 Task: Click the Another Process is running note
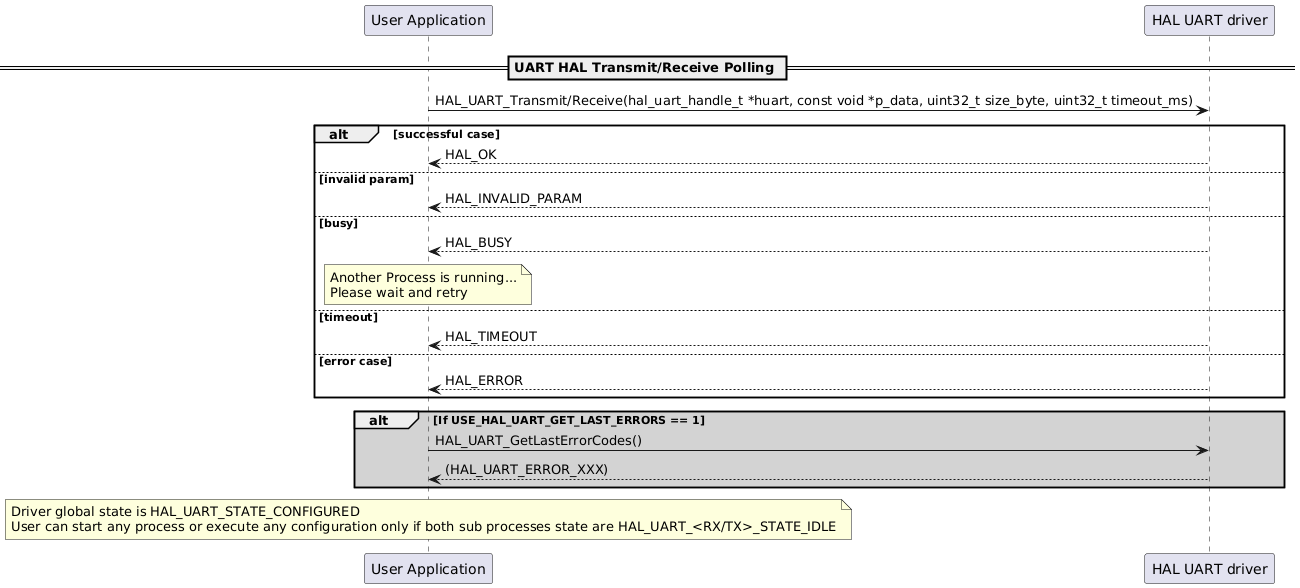[x=428, y=285]
